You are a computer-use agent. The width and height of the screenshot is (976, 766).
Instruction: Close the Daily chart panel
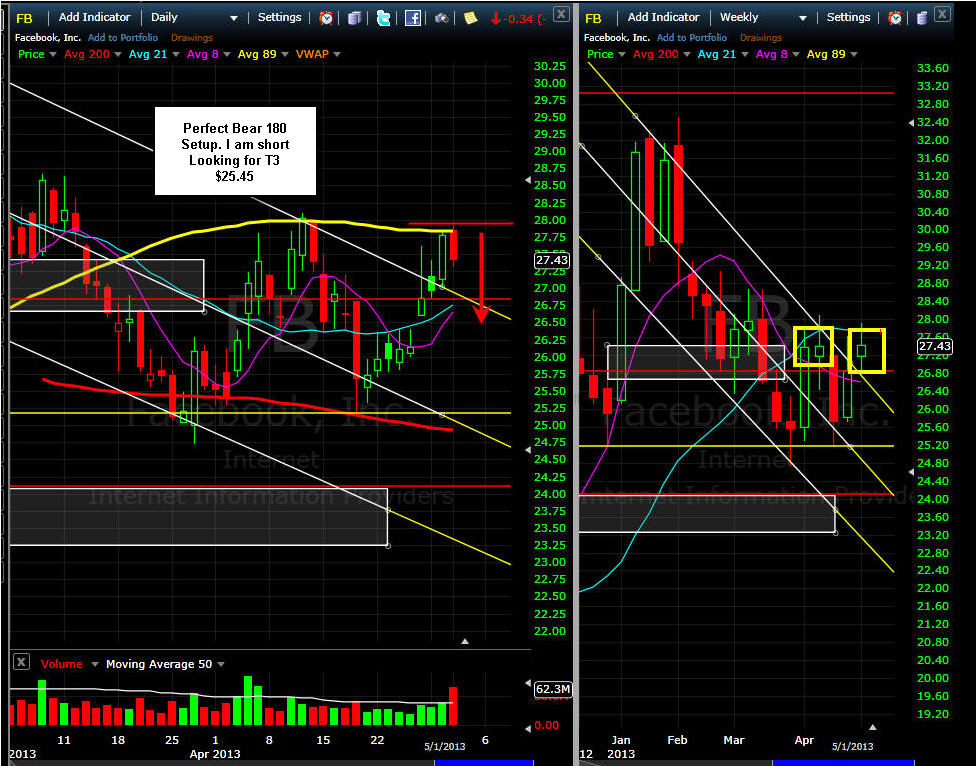click(x=561, y=14)
